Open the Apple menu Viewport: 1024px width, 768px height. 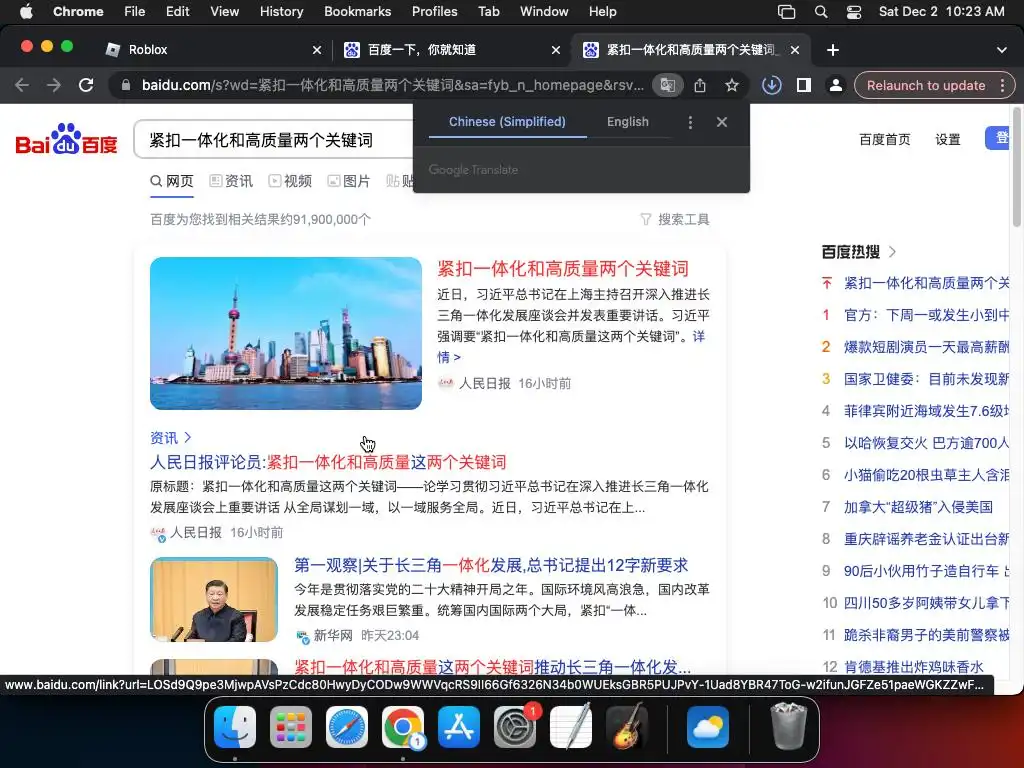coord(26,12)
